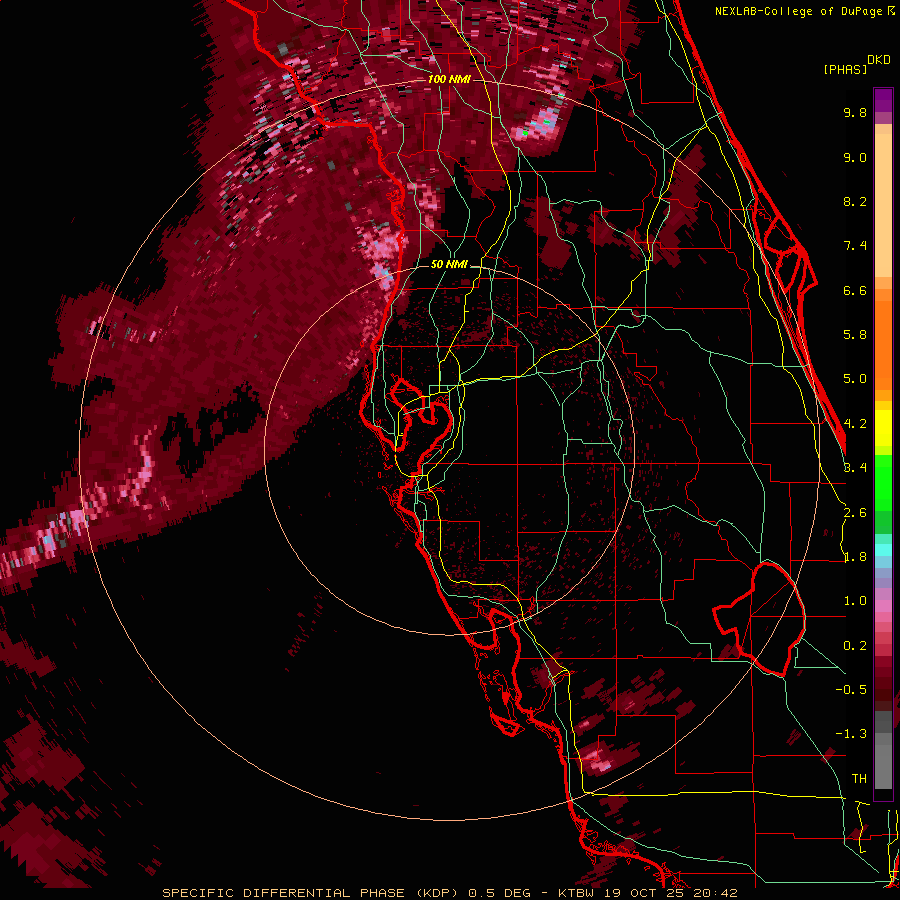This screenshot has width=900, height=900.
Task: Click the -1.3 scale value
Action: point(851,734)
